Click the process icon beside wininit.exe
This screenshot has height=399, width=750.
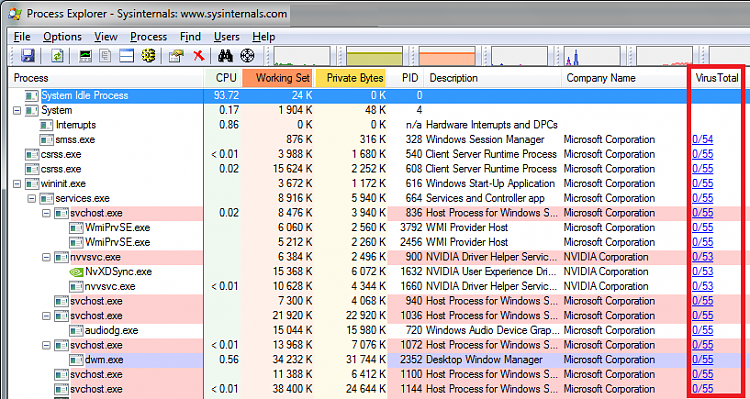coord(32,184)
